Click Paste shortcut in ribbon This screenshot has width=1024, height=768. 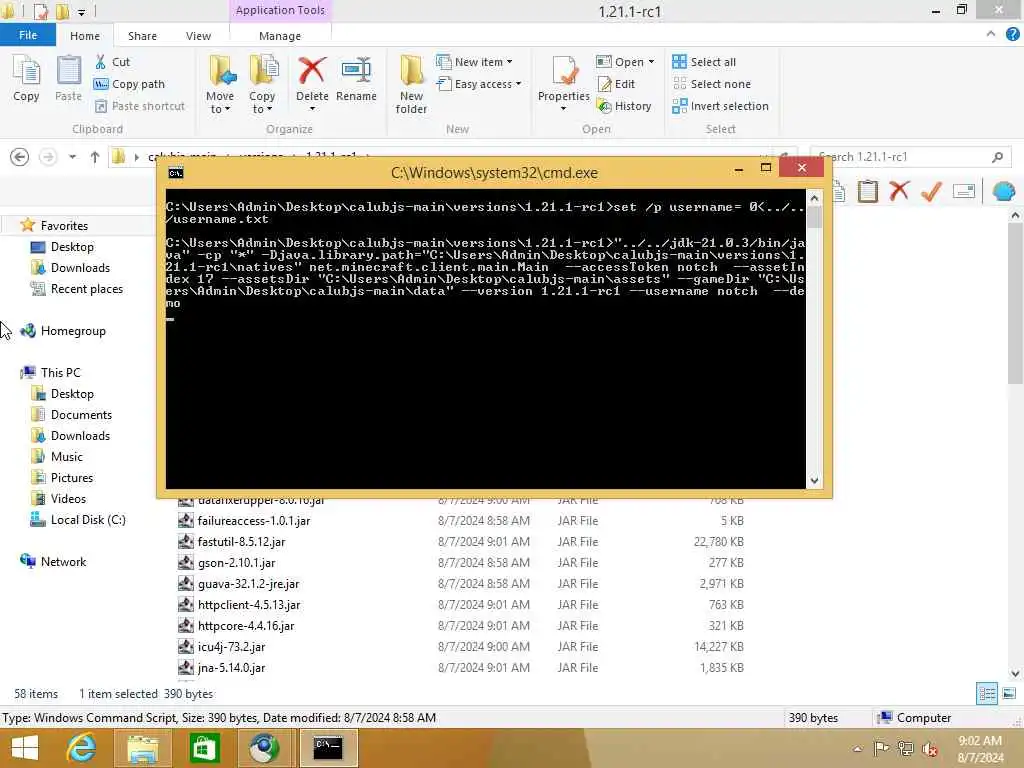[x=140, y=106]
